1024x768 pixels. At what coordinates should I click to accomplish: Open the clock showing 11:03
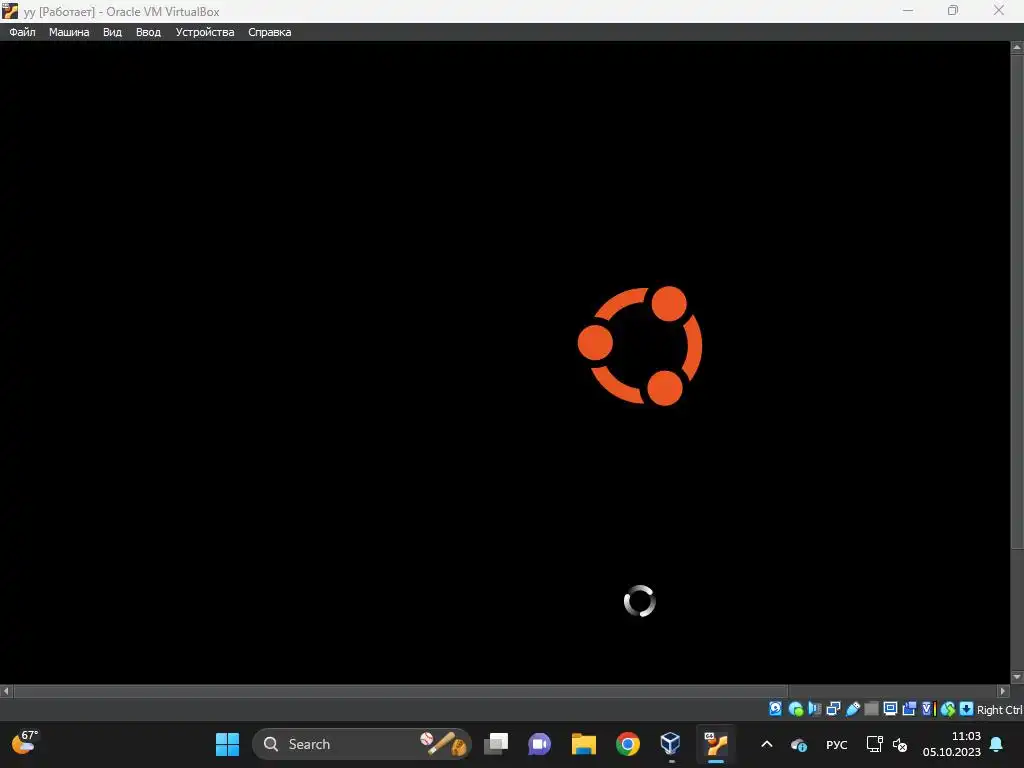[952, 744]
